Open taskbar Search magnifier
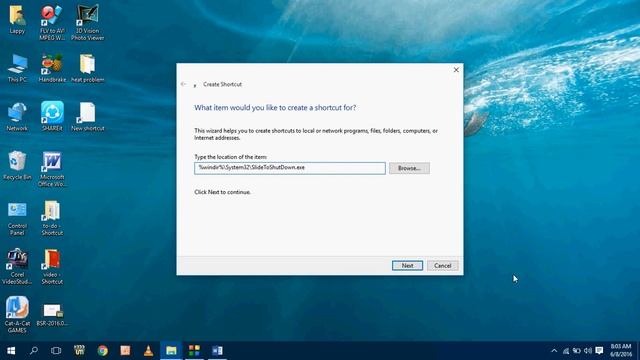Viewport: 640px width, 360px height. pos(34,351)
